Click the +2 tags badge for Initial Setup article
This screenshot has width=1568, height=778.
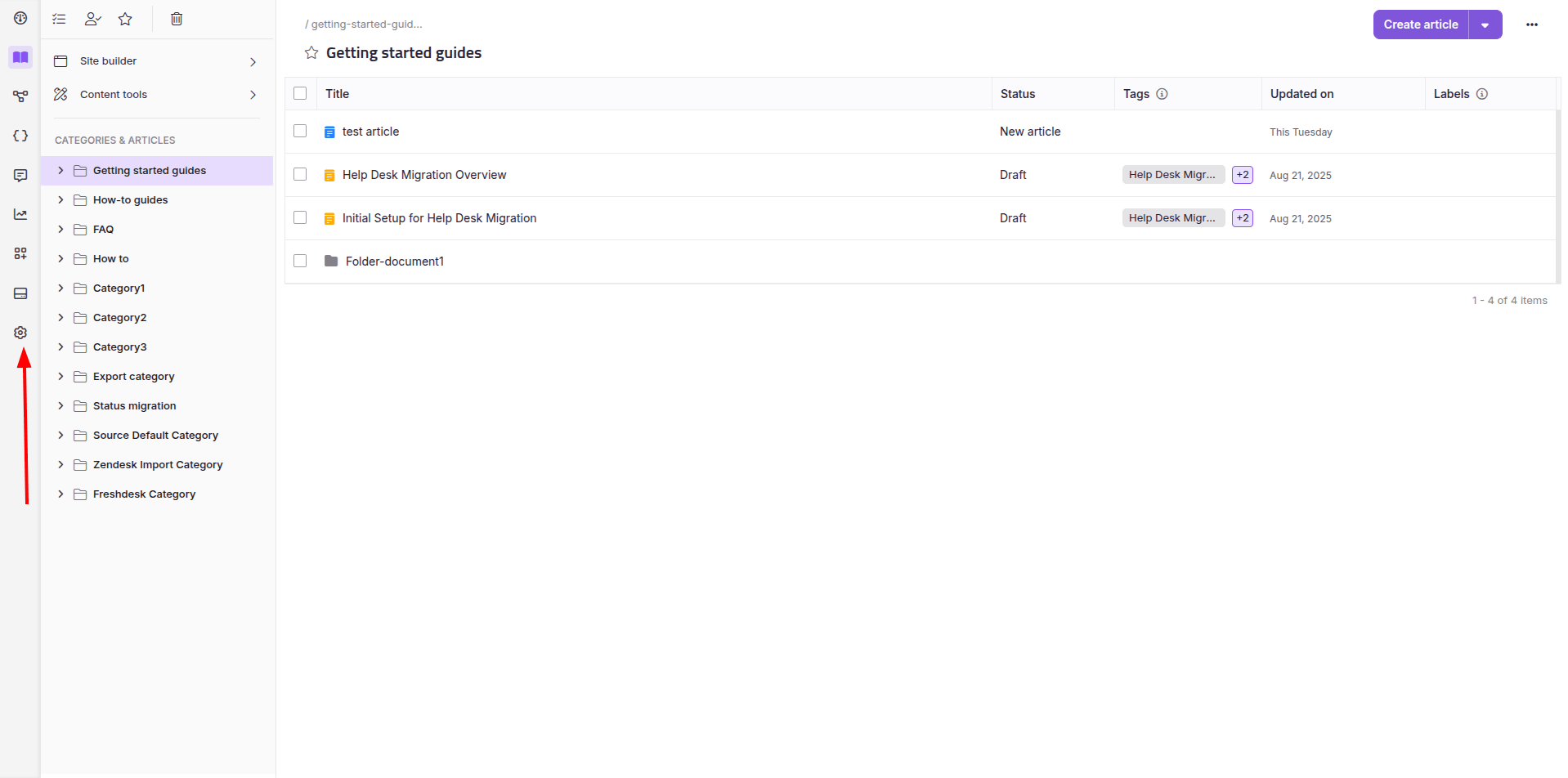pos(1243,218)
